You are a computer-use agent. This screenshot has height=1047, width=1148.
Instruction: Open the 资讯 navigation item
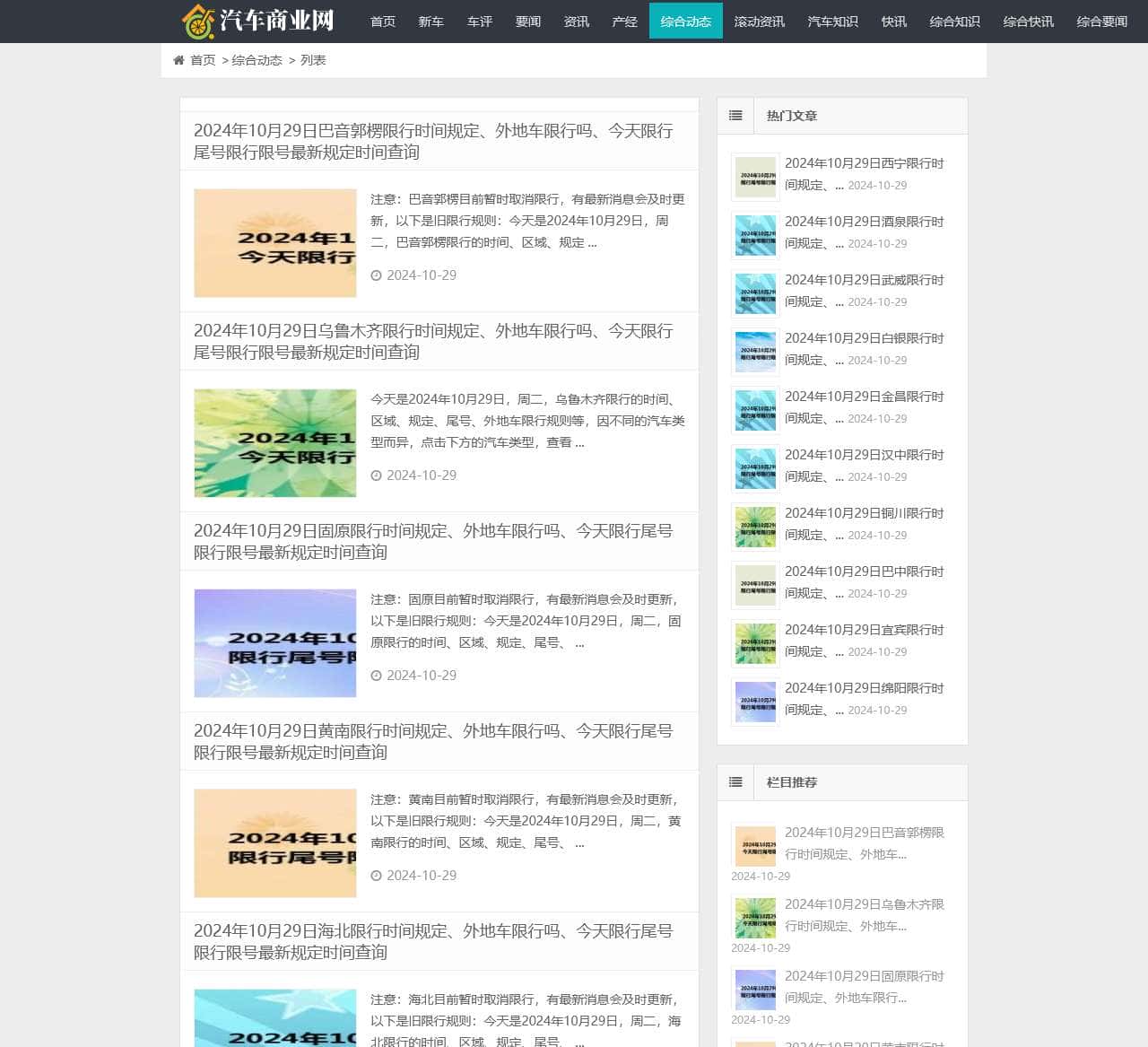577,22
